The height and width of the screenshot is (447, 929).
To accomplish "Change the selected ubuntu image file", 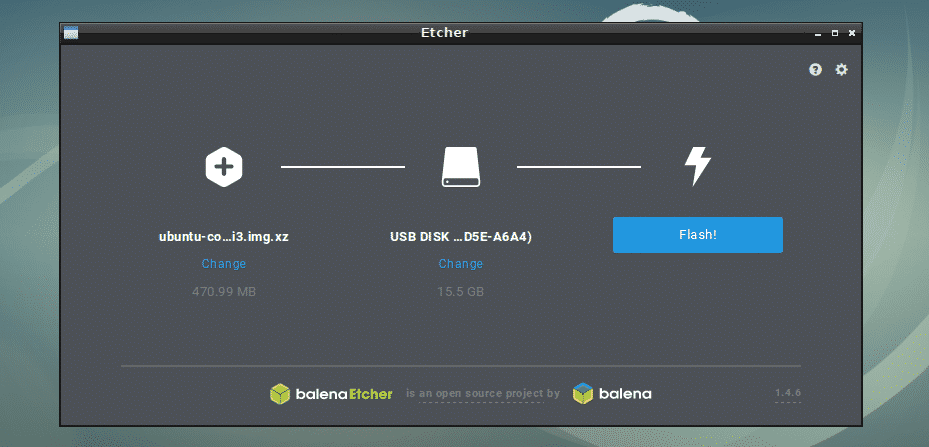I will [x=224, y=264].
